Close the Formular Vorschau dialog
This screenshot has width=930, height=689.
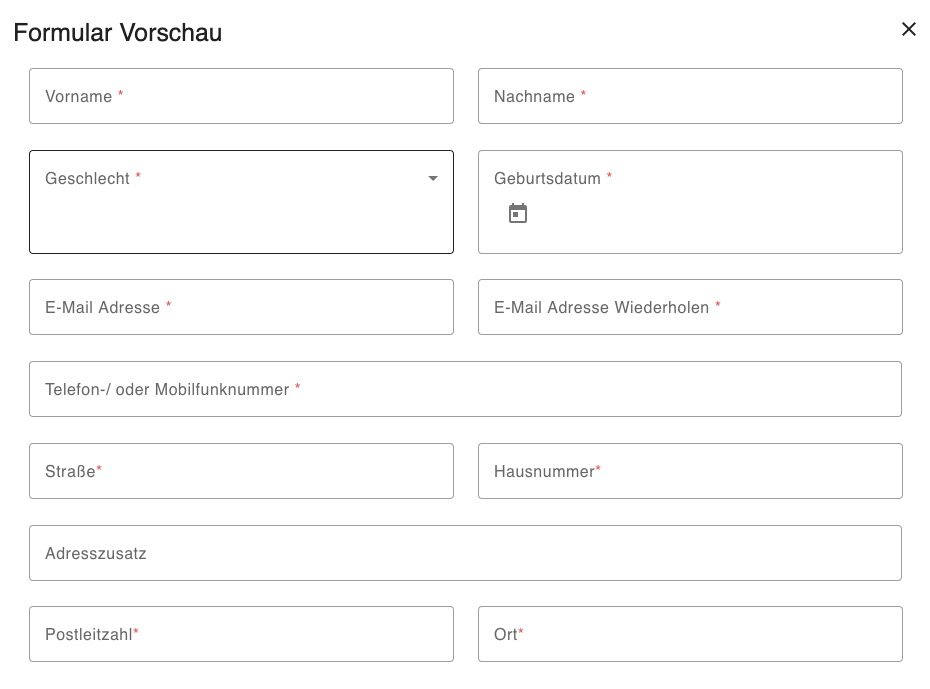(909, 29)
